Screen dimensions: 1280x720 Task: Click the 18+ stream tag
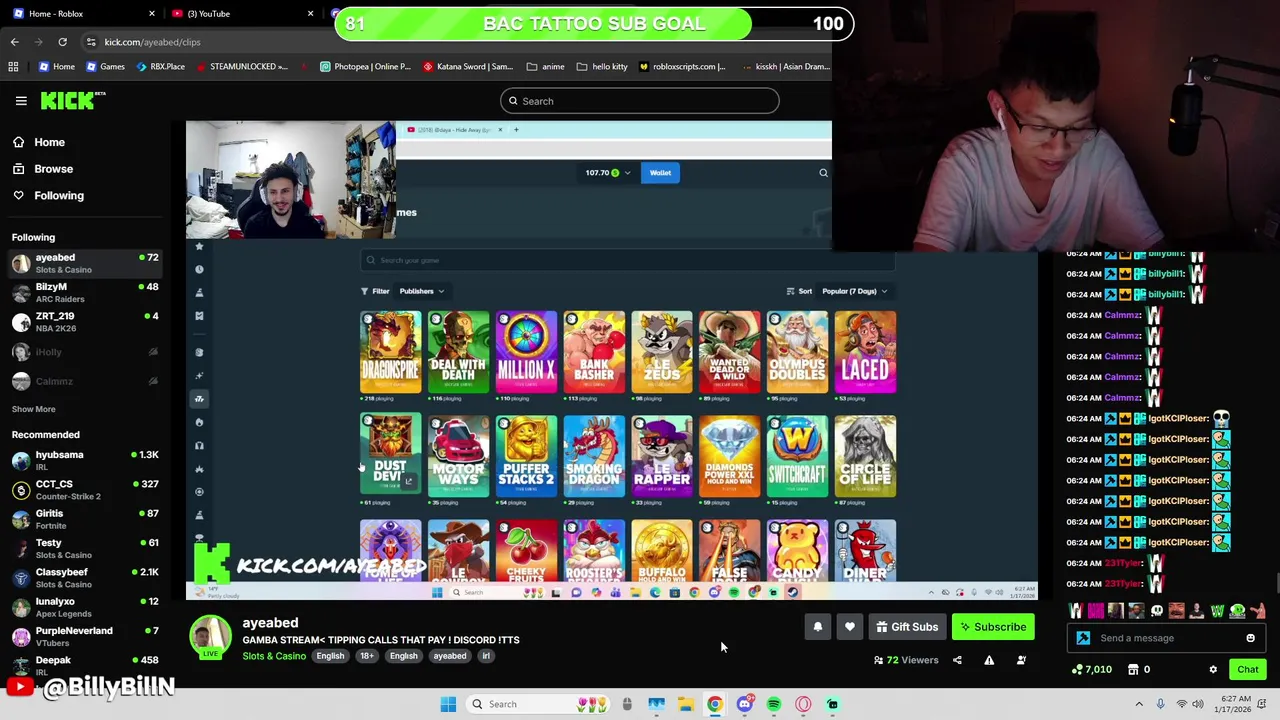tap(366, 656)
